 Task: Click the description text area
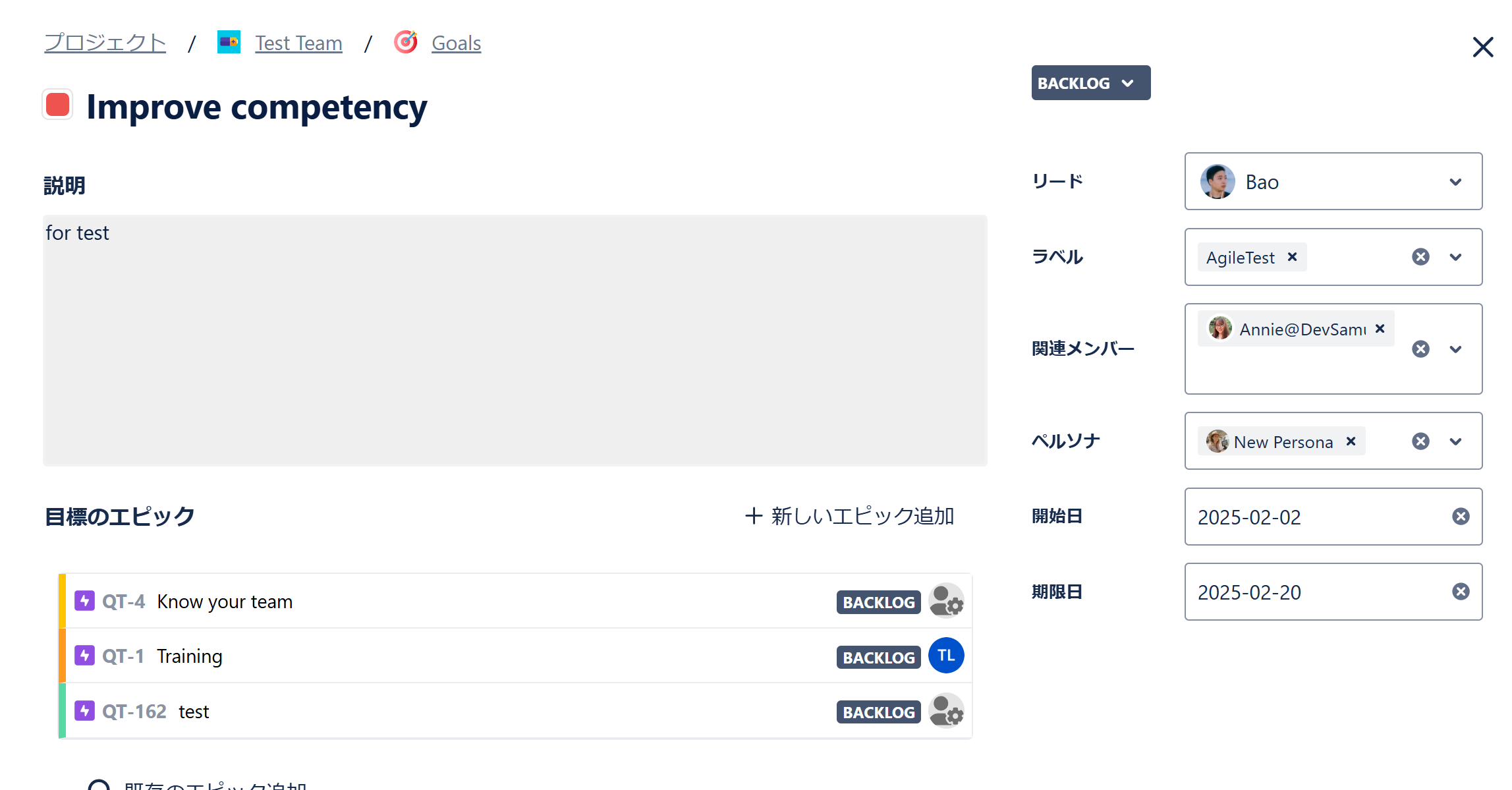point(515,340)
